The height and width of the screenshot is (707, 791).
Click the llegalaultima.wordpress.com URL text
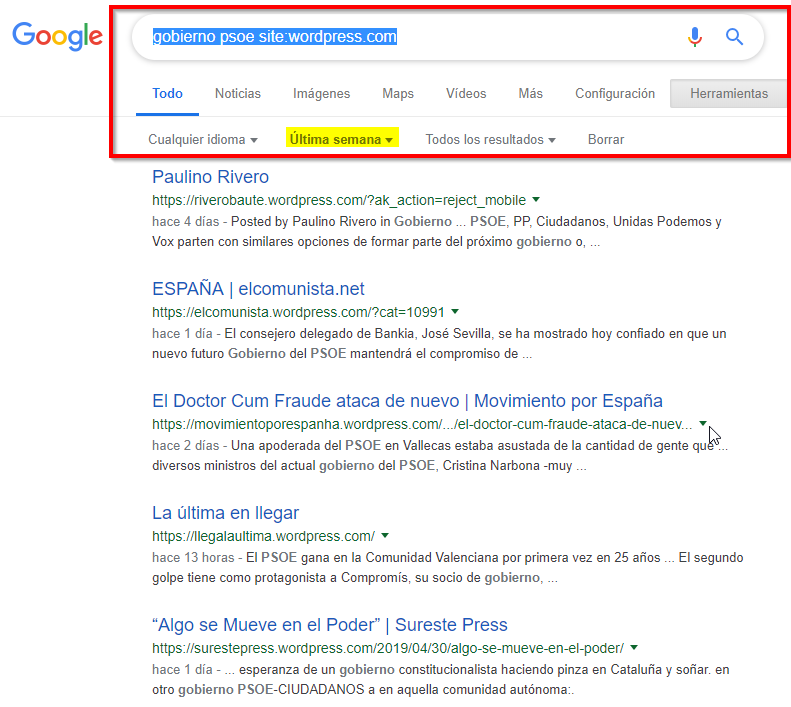coord(263,536)
